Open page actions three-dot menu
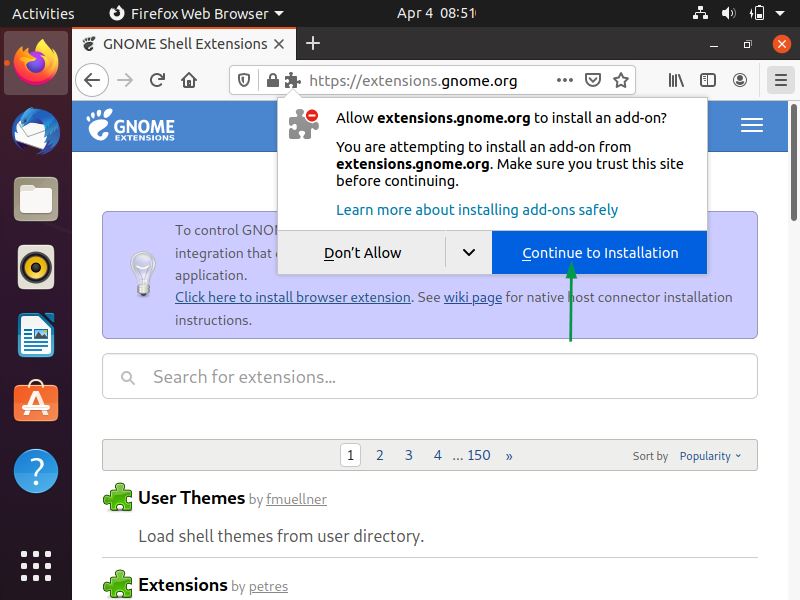Image resolution: width=800 pixels, height=600 pixels. tap(565, 80)
